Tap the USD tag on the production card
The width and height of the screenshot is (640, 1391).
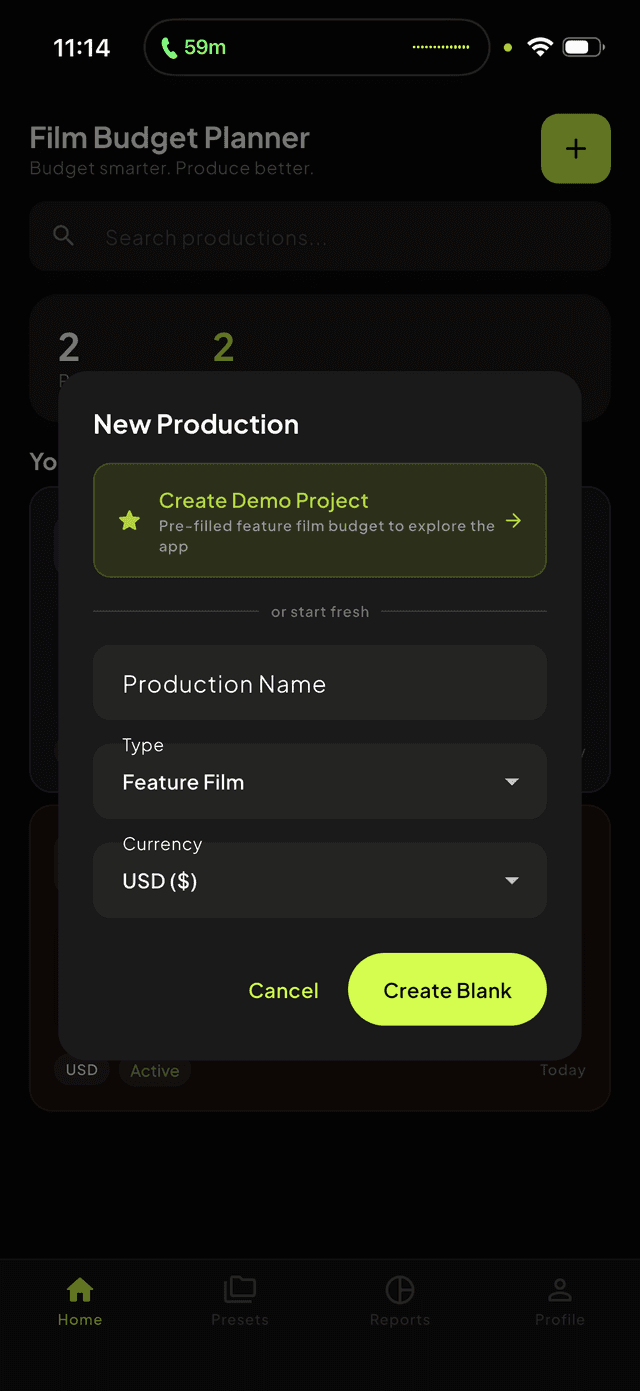[x=81, y=1069]
